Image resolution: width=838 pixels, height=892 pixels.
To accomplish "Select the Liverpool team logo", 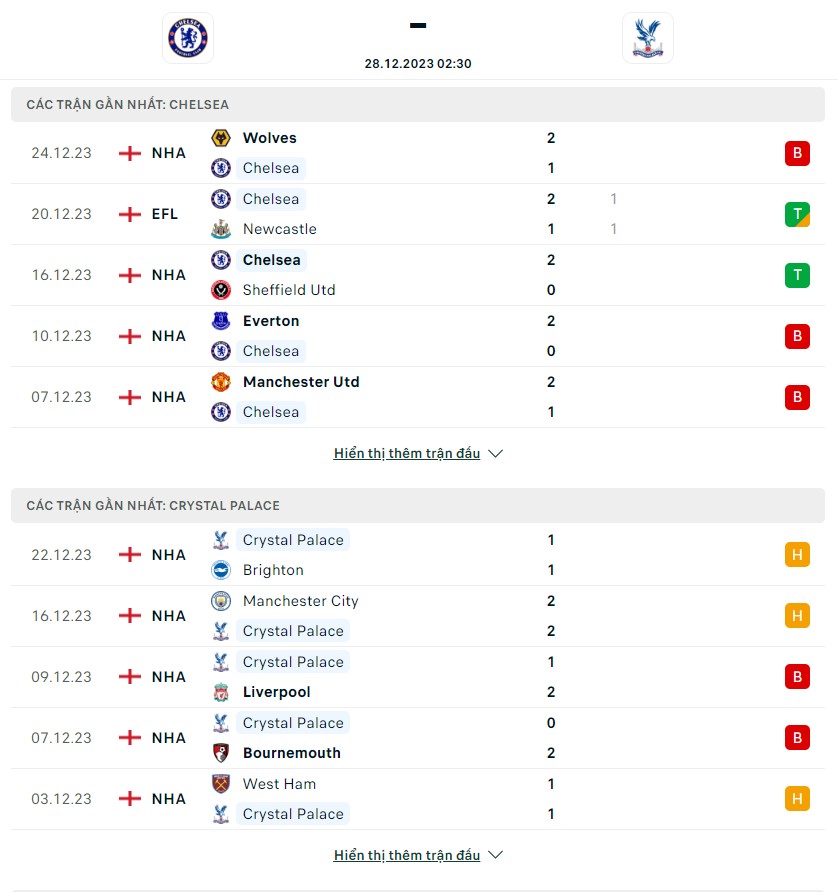I will point(221,692).
